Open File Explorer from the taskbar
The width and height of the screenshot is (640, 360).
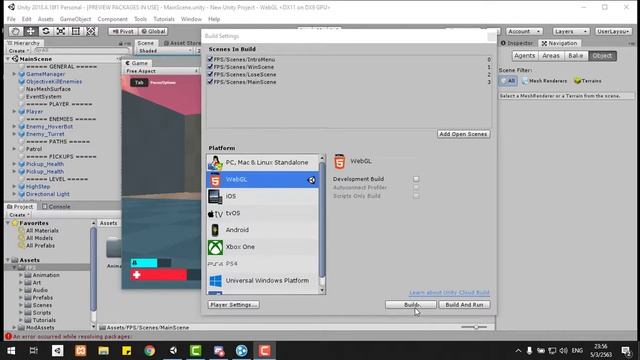tap(103, 351)
